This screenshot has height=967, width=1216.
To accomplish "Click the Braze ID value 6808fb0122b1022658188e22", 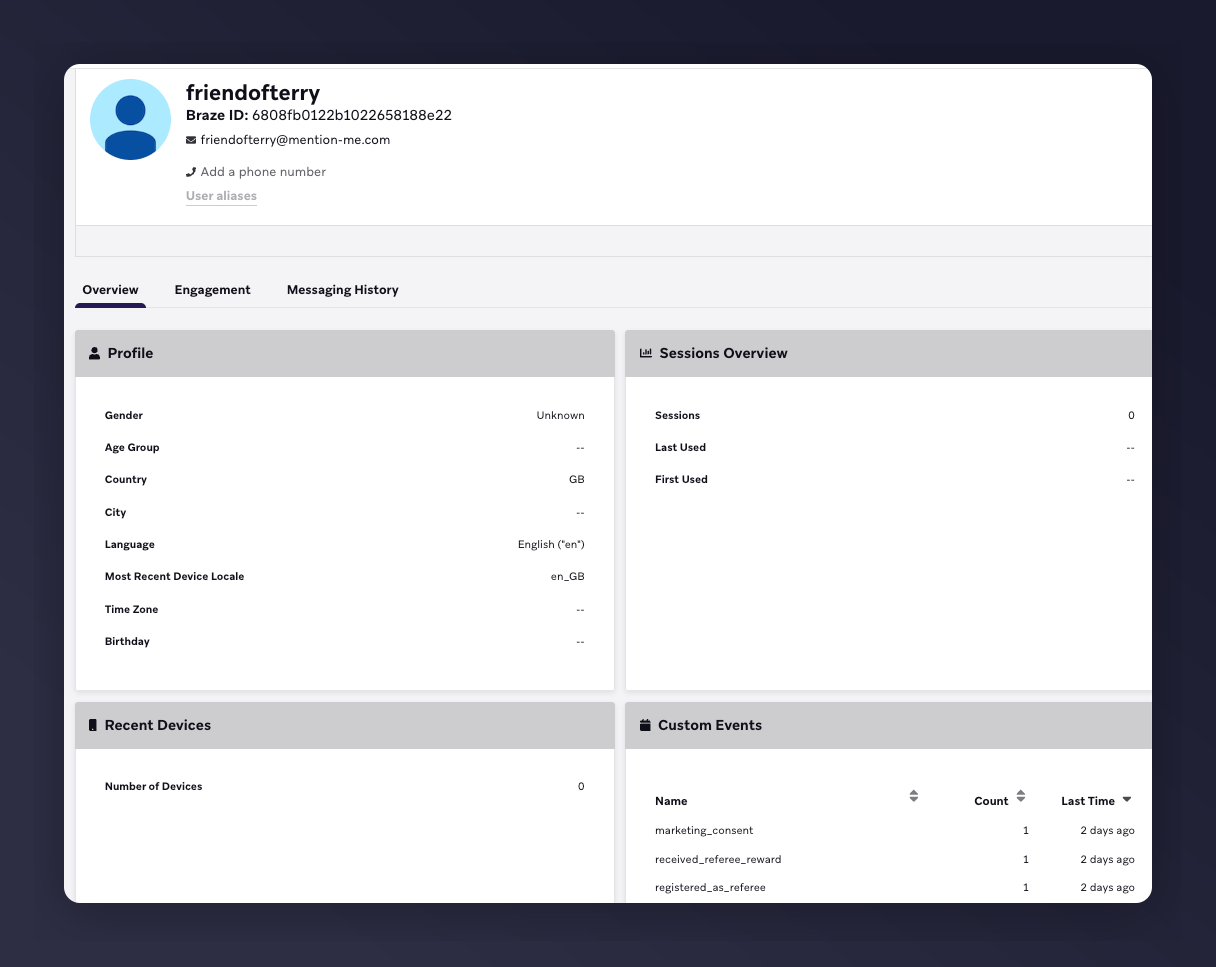I will [352, 115].
